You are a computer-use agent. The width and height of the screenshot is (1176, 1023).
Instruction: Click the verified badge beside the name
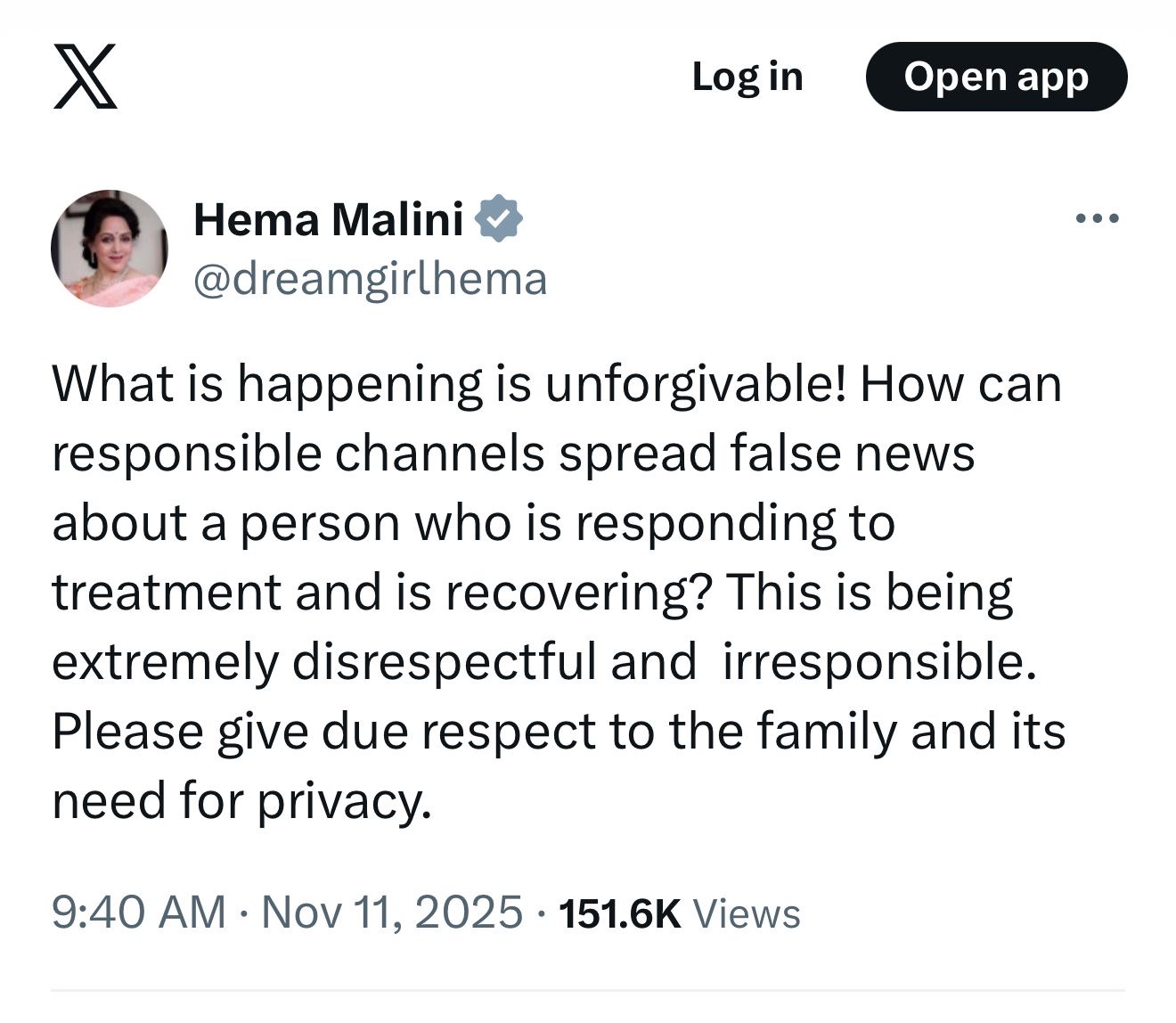(x=499, y=219)
